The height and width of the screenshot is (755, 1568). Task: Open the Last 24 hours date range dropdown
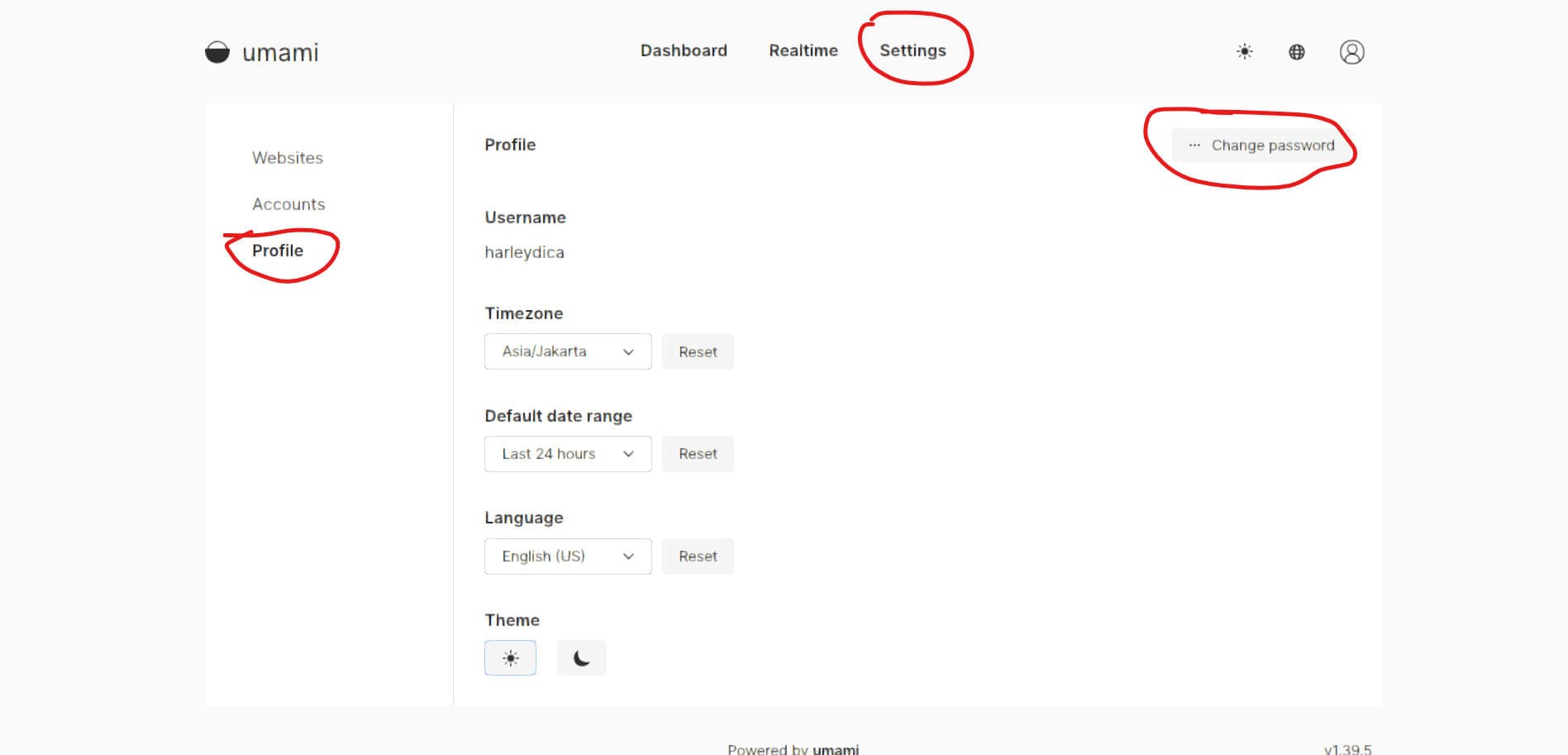(x=568, y=454)
